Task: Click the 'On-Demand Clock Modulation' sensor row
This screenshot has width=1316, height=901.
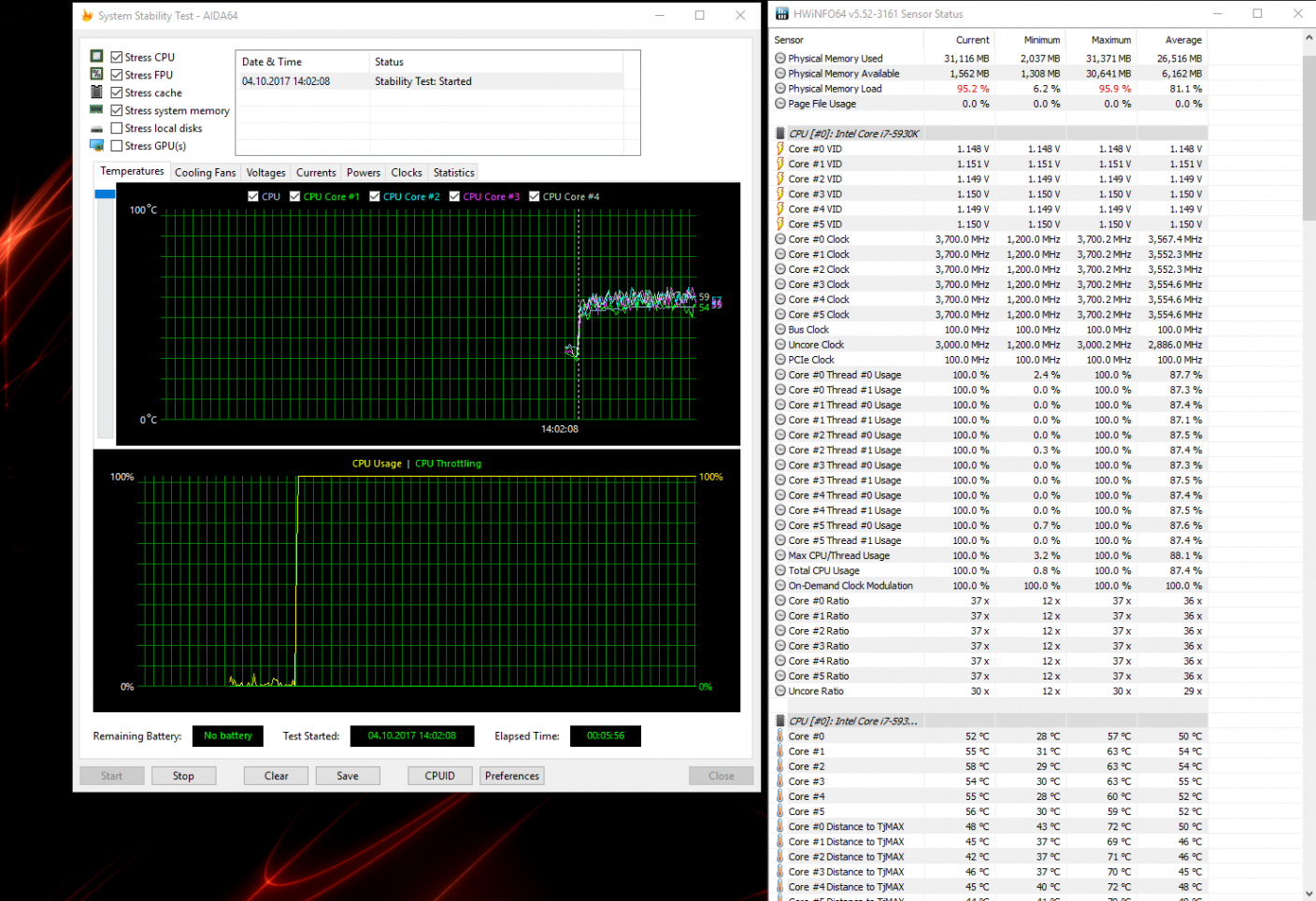Action: point(990,586)
